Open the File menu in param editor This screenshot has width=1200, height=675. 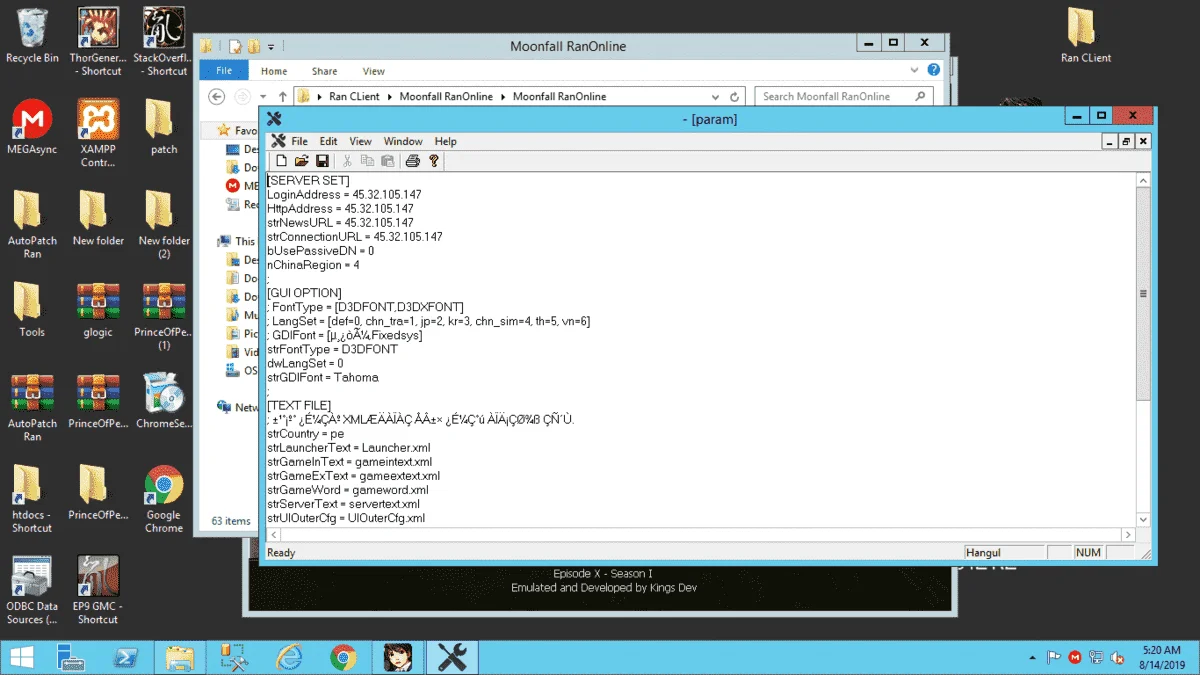click(x=299, y=141)
